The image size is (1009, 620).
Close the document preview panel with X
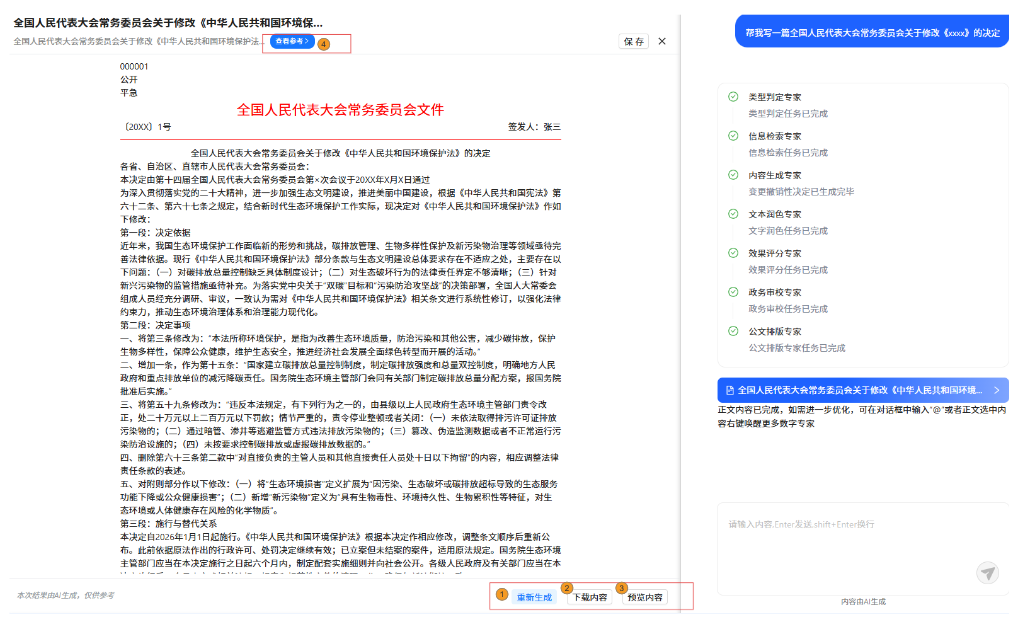pos(662,41)
